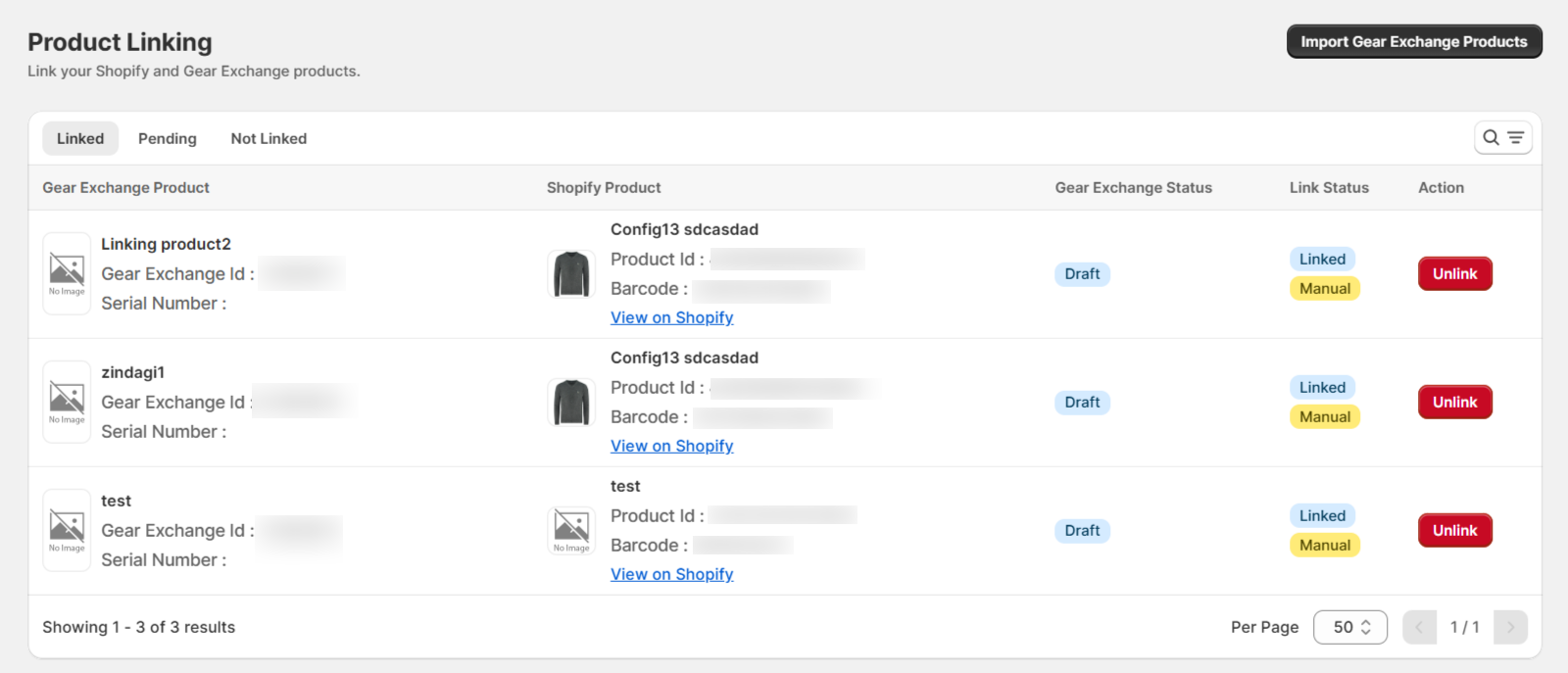Click the Link Status column header

point(1329,187)
